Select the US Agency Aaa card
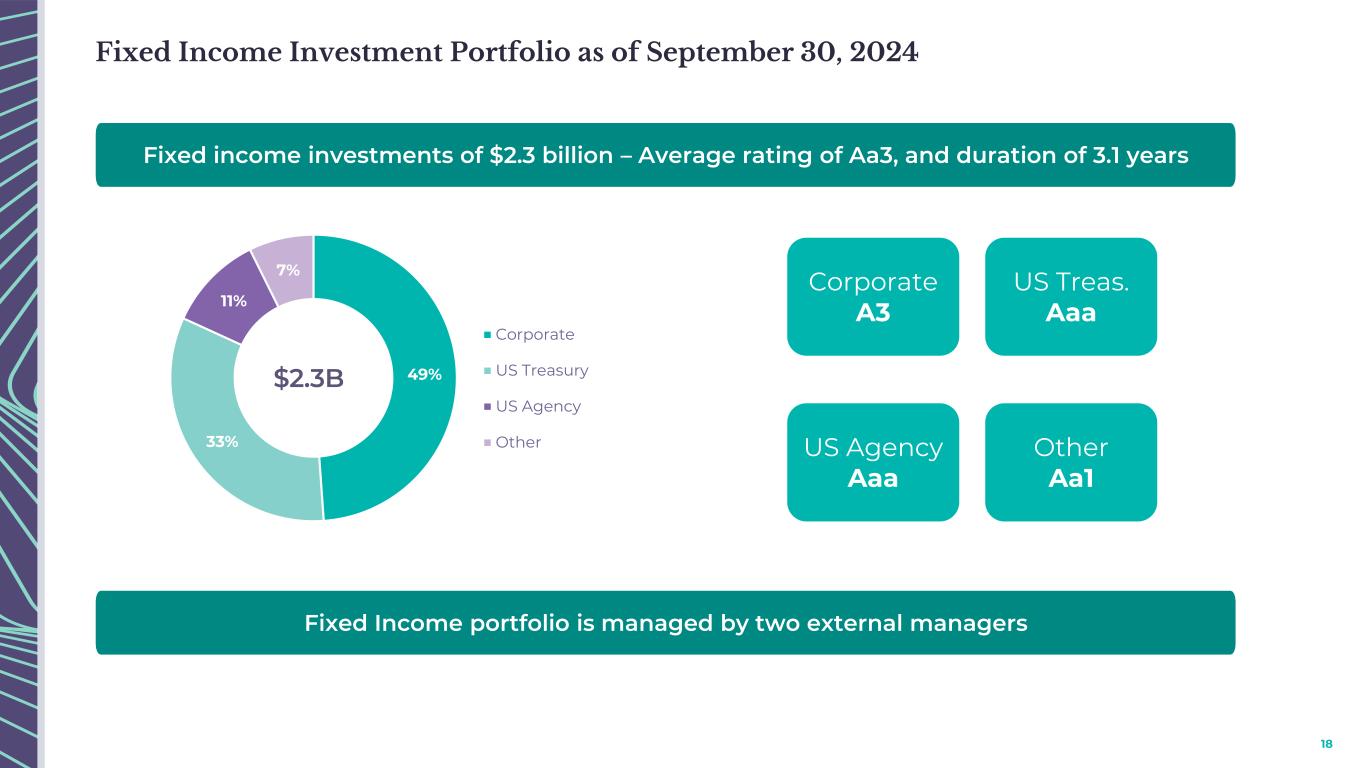The height and width of the screenshot is (768, 1365). [872, 462]
